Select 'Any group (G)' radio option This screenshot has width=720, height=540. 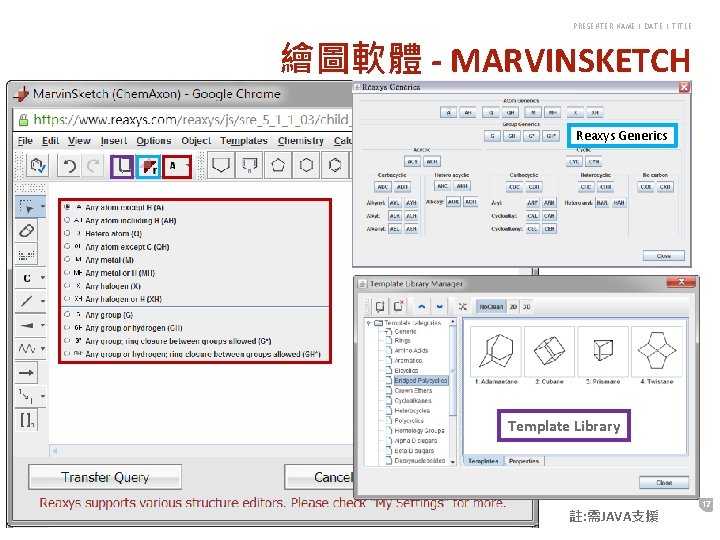[68, 315]
